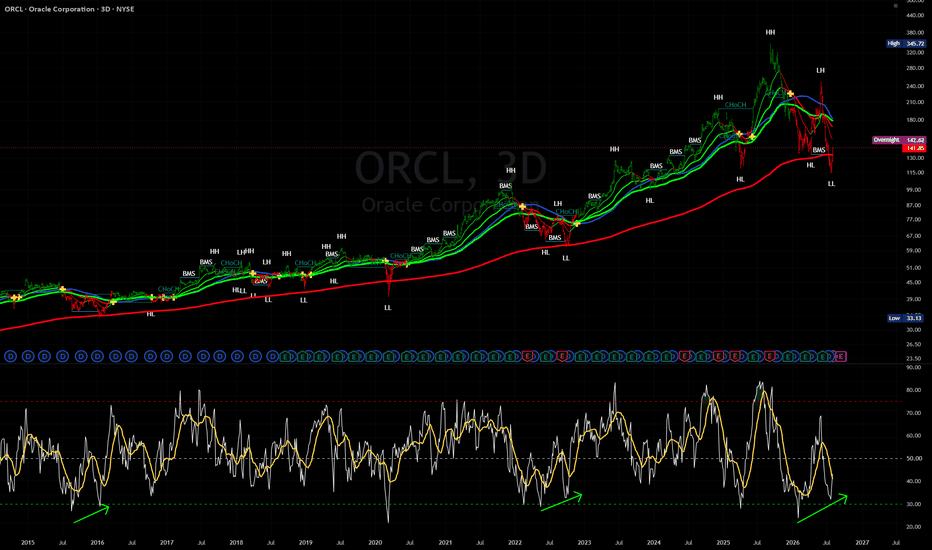Click the Low 33.13 price label

tap(906, 318)
